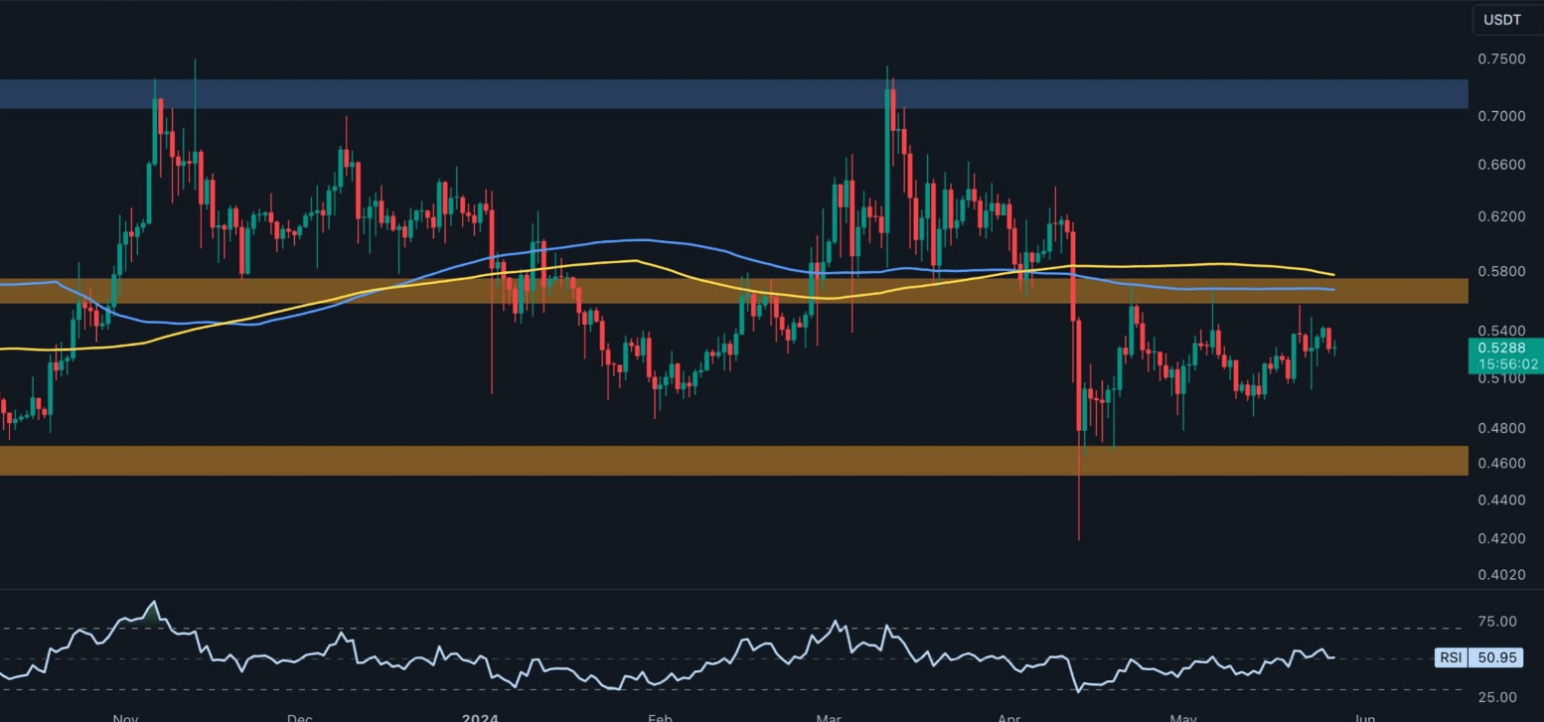Click the USDT currency badge top right
The width and height of the screenshot is (1544, 722).
[1504, 18]
